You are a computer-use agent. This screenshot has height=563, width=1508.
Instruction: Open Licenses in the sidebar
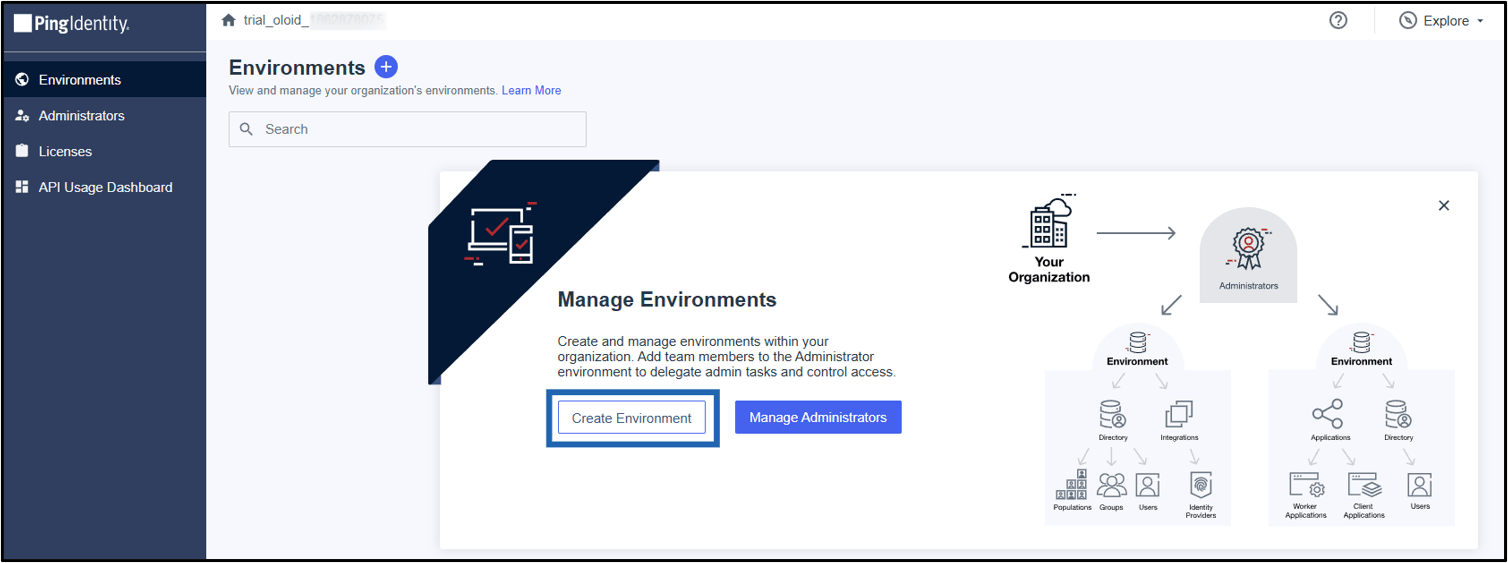point(104,152)
